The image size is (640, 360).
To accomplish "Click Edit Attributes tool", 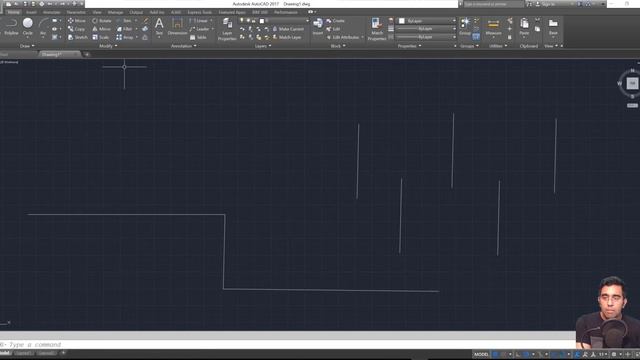I will point(343,37).
